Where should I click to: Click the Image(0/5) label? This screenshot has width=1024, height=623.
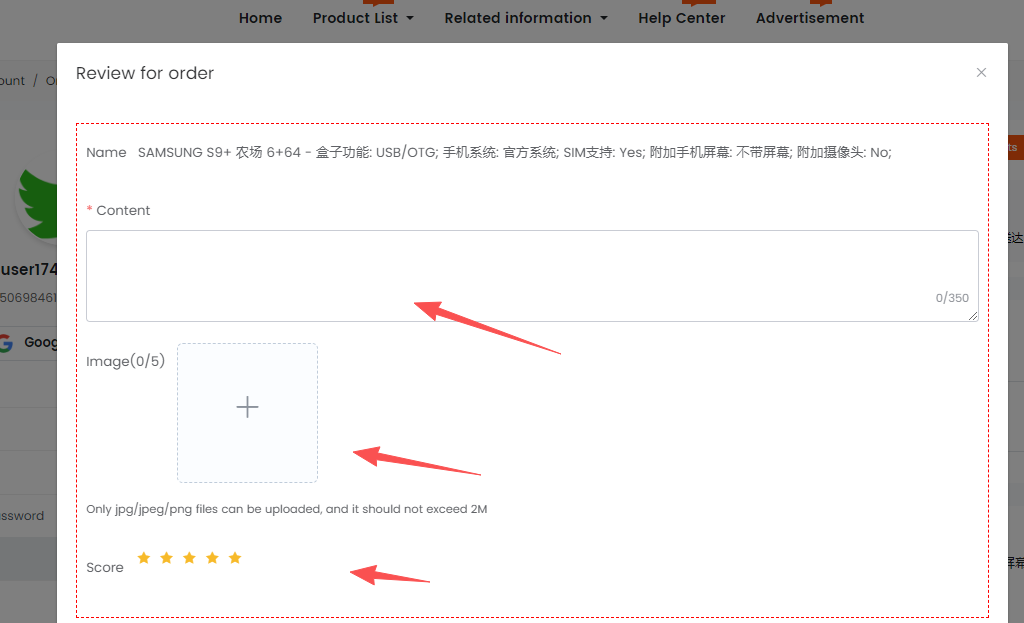coord(126,362)
